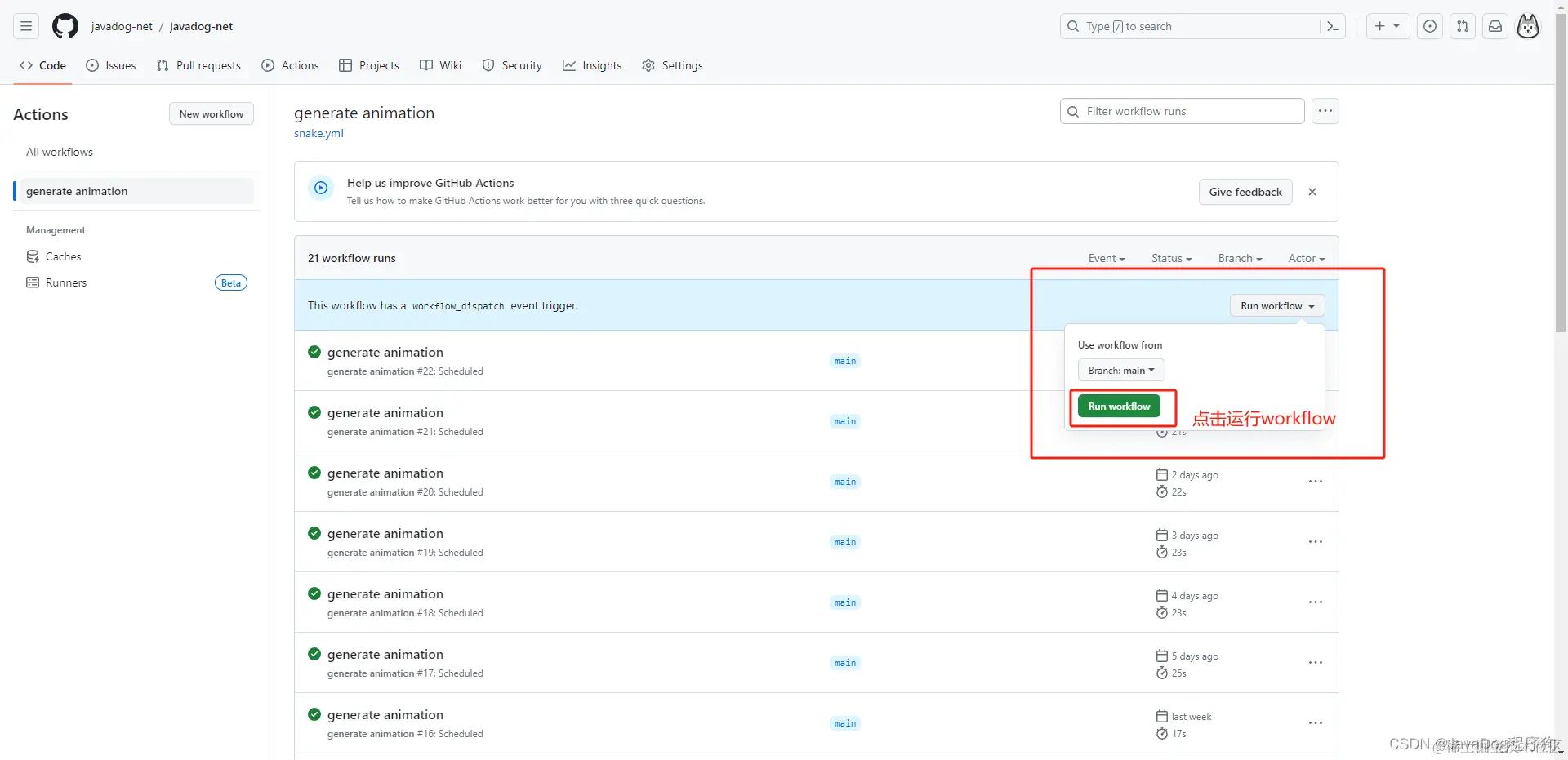Open the Security tab
The width and height of the screenshot is (1568, 760).
[512, 65]
